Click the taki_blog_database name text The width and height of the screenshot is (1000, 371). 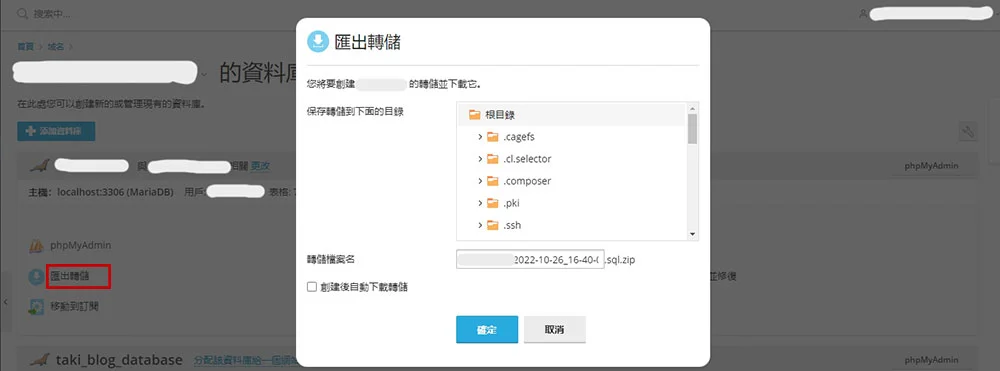(x=119, y=360)
